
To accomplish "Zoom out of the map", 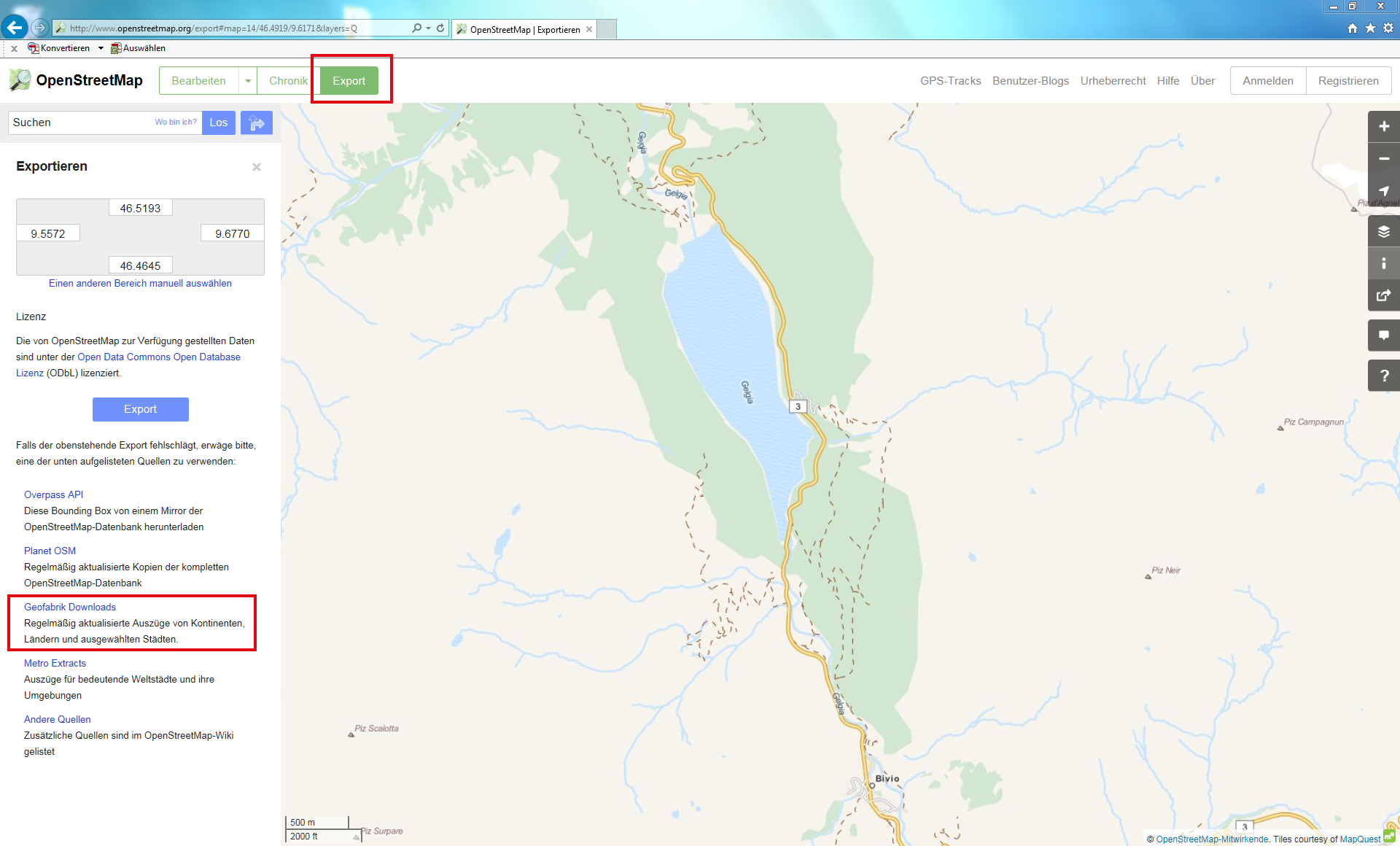I will pyautogui.click(x=1383, y=159).
